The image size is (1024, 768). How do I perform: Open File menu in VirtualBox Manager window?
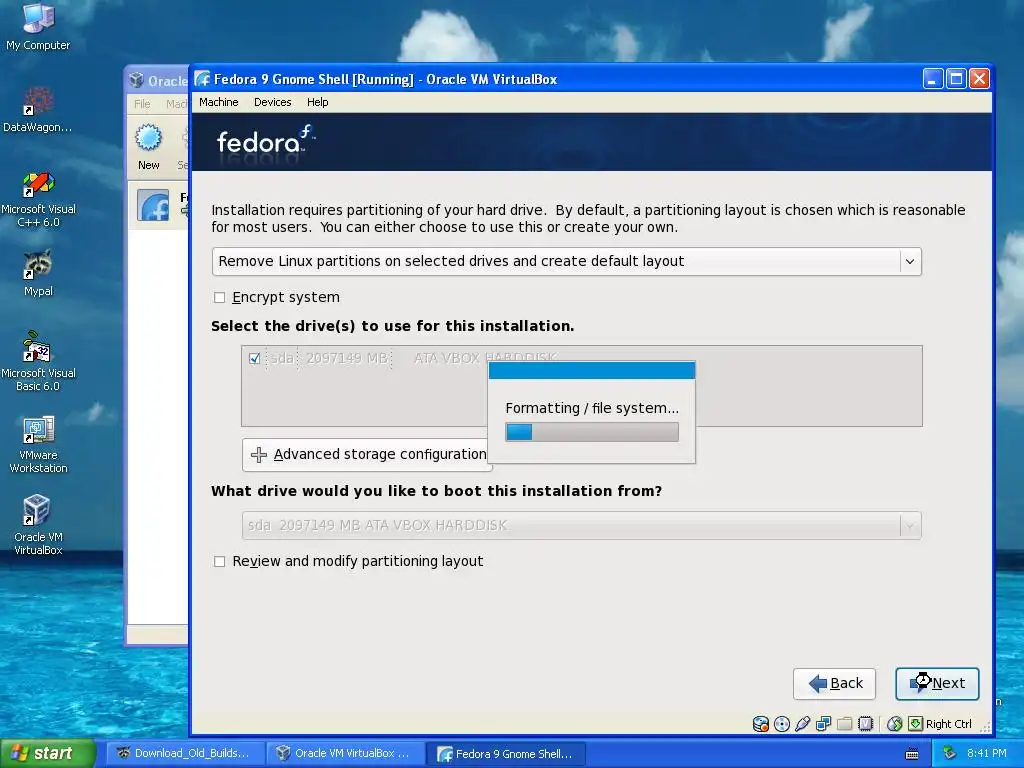(142, 103)
